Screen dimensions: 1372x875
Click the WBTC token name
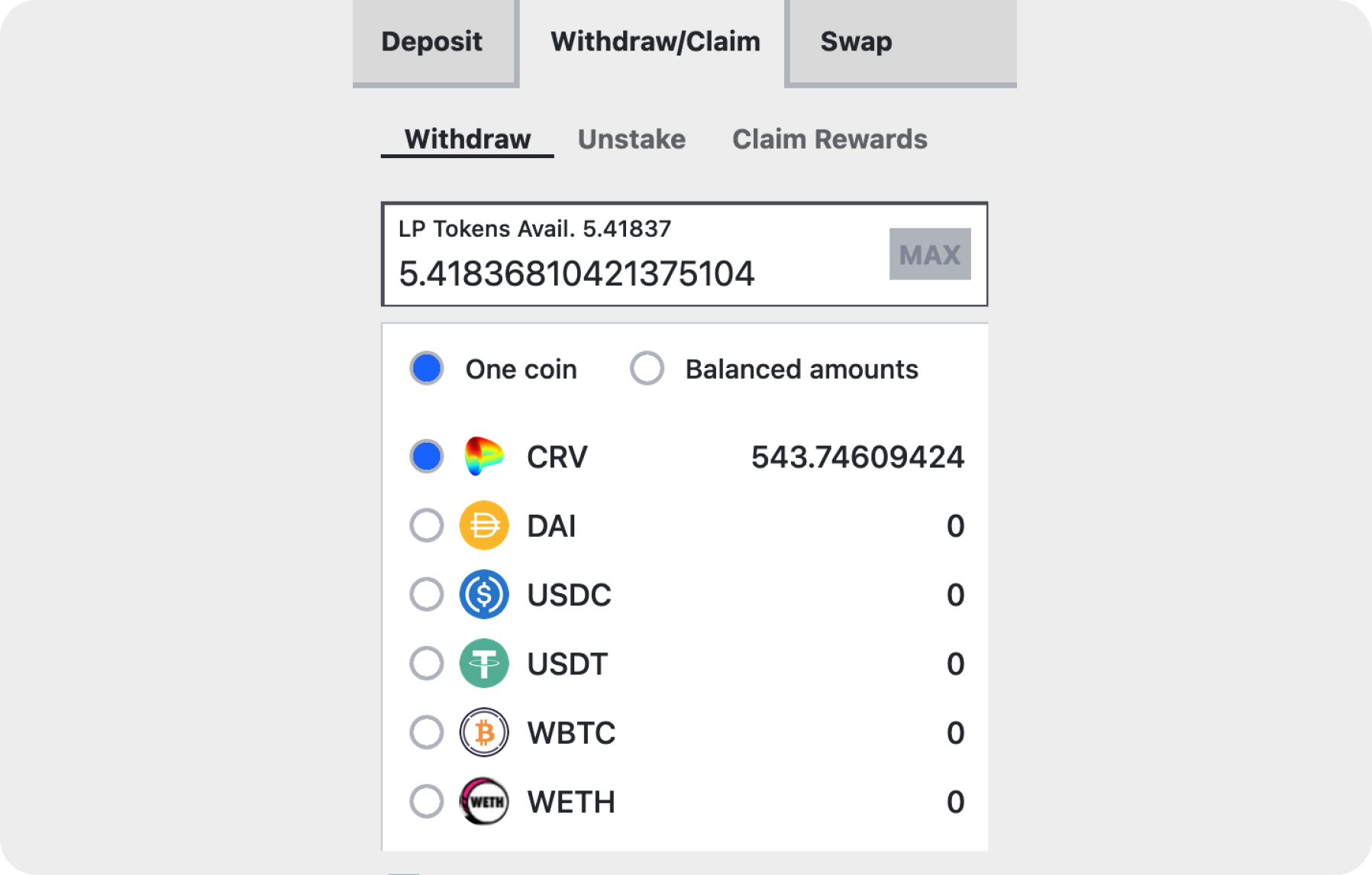pyautogui.click(x=571, y=733)
